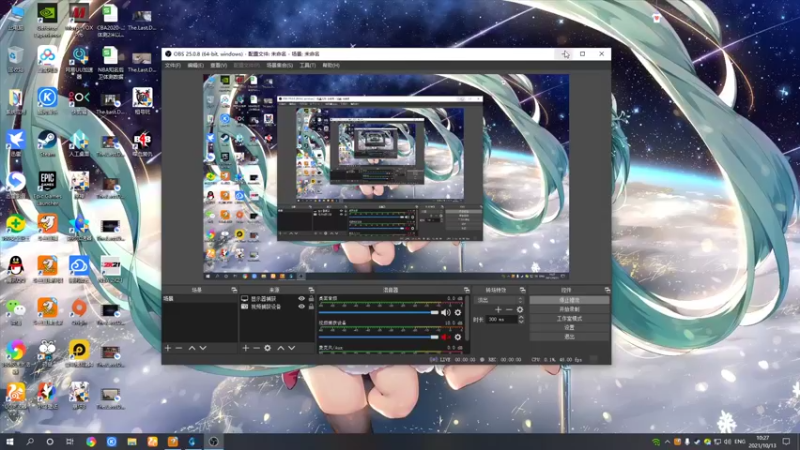Open the Tools menu in OBS
800x450 pixels.
(307, 65)
